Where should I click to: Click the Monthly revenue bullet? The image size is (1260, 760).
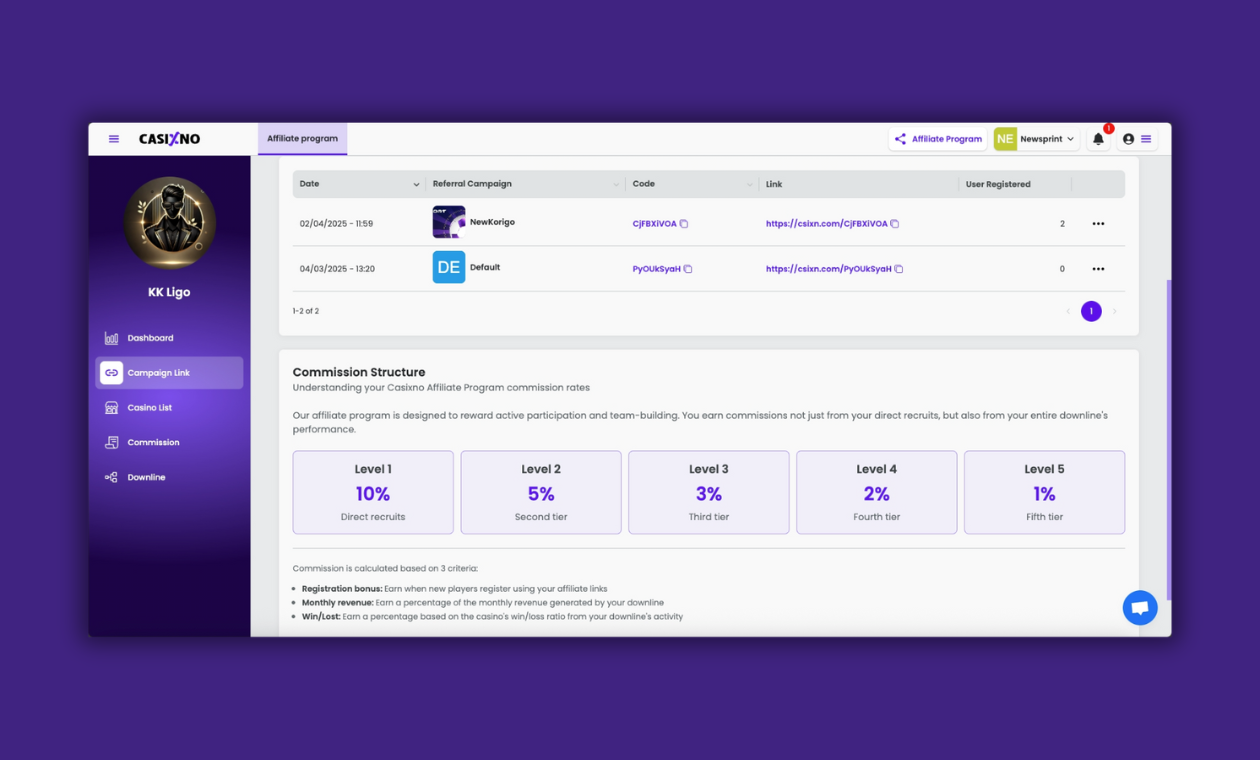click(482, 603)
